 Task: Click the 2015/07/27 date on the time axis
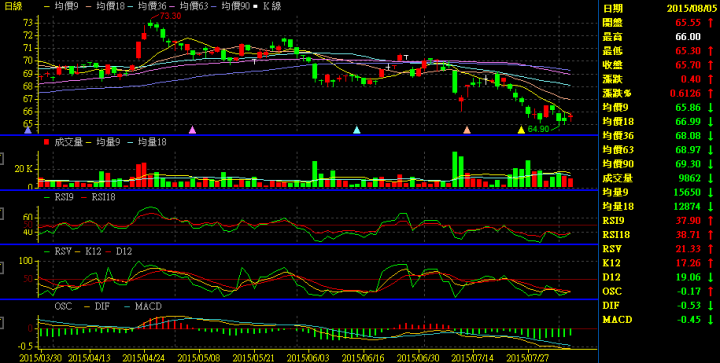[x=528, y=357]
